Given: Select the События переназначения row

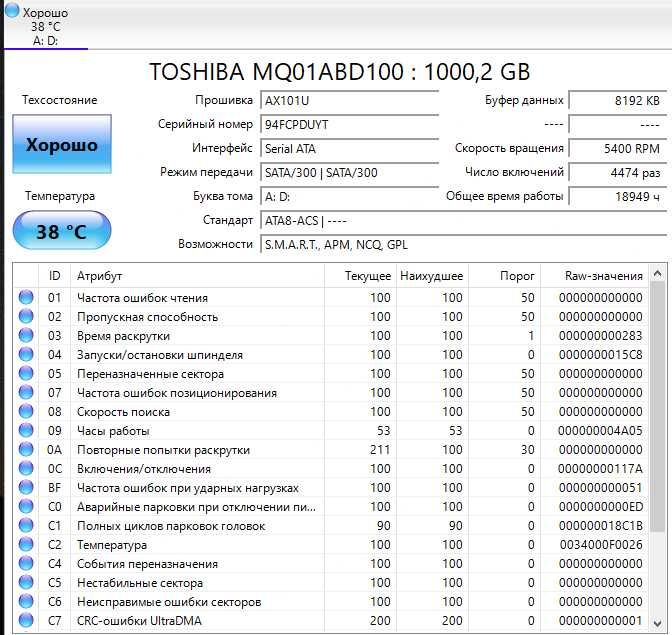Looking at the screenshot, I should coord(331,563).
